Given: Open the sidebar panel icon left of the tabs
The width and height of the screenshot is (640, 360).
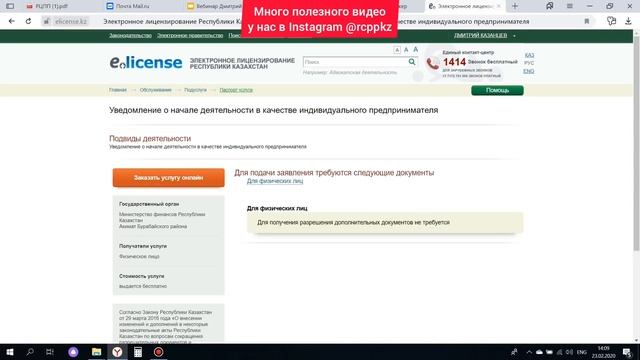Looking at the screenshot, I should (10, 6).
